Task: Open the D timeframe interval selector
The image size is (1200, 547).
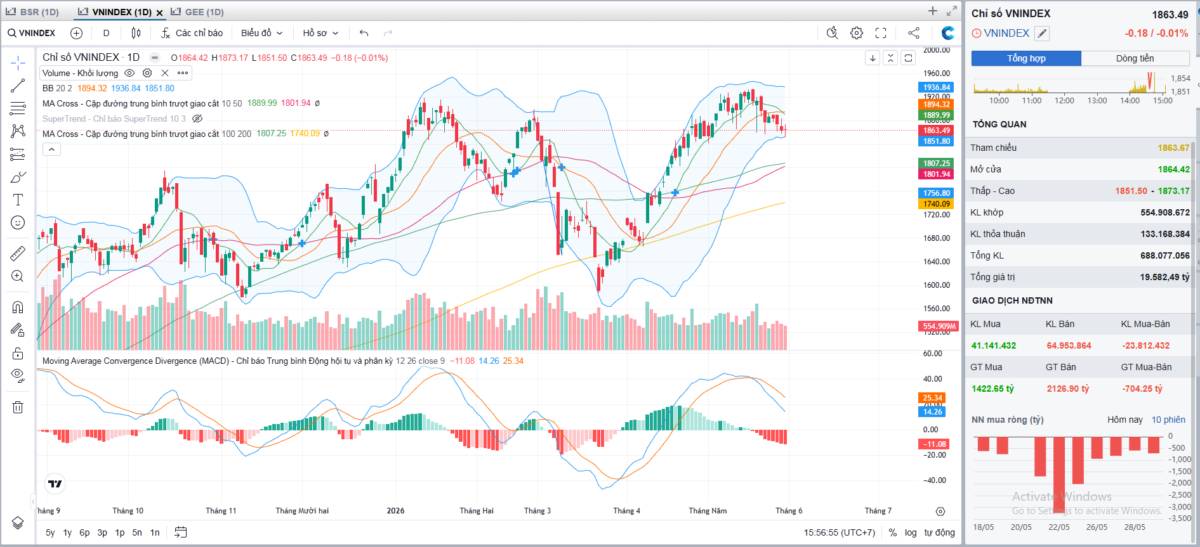Action: 106,32
